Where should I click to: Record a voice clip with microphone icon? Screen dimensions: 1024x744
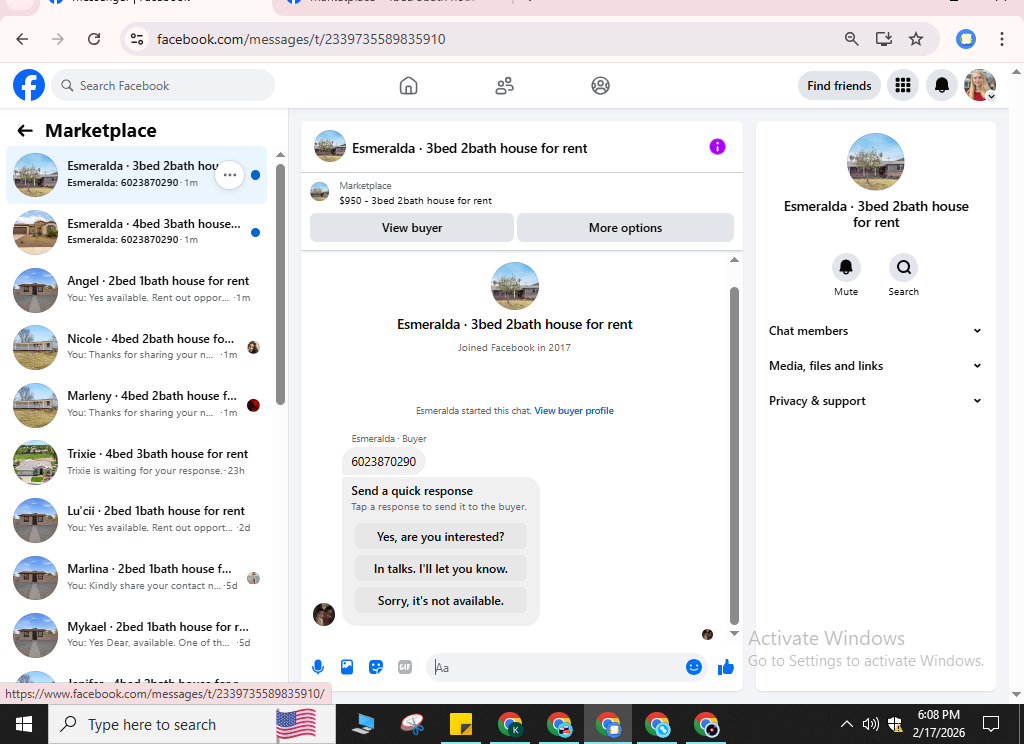click(318, 667)
